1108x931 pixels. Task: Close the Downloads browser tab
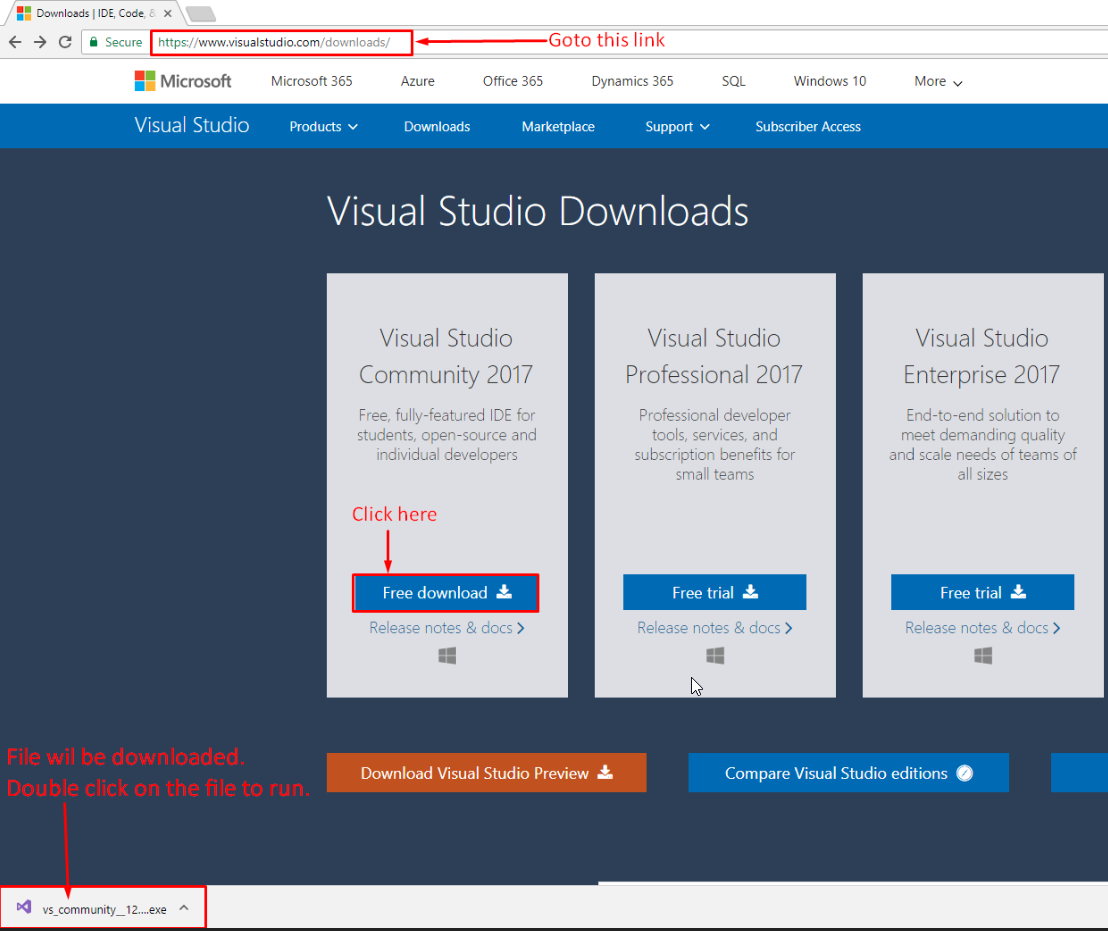click(167, 13)
